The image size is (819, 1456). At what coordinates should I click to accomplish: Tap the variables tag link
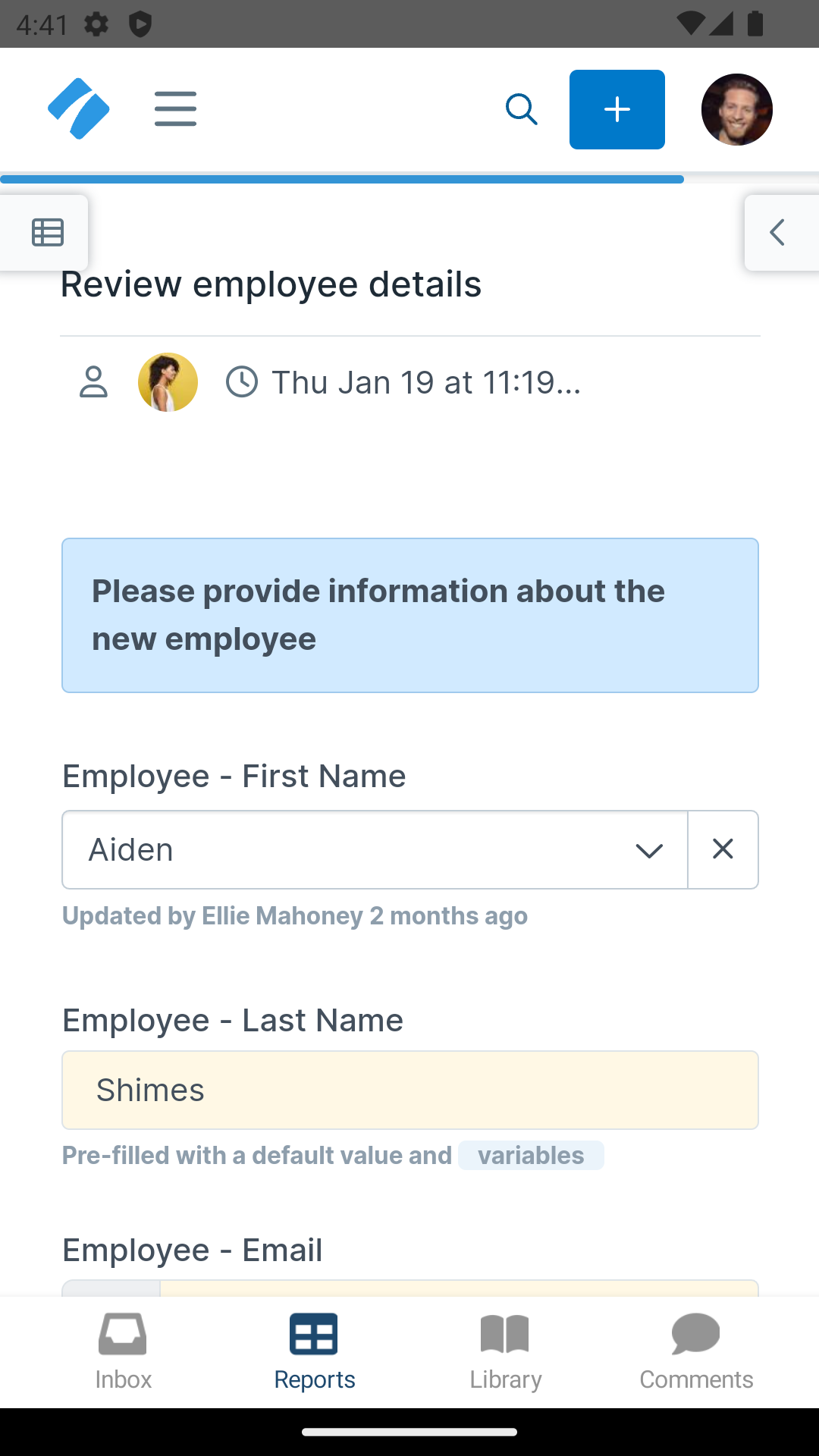531,1156
